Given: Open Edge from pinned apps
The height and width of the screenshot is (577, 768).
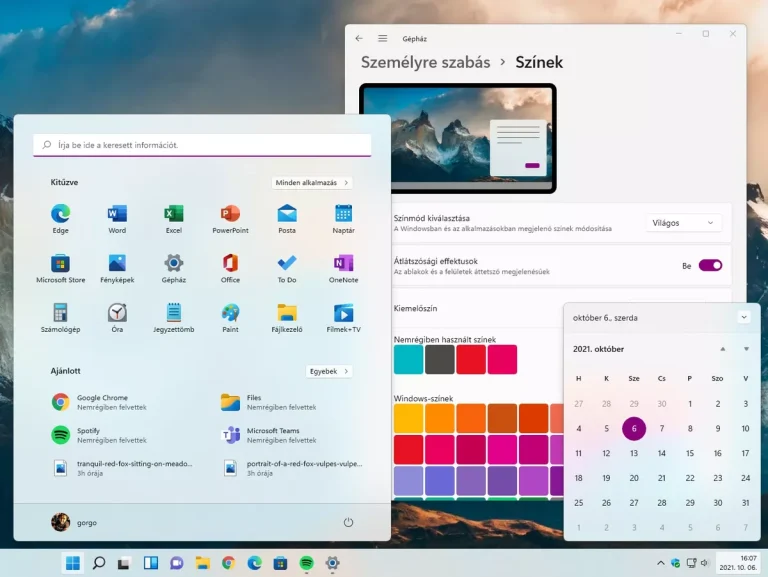Looking at the screenshot, I should 61,219.
